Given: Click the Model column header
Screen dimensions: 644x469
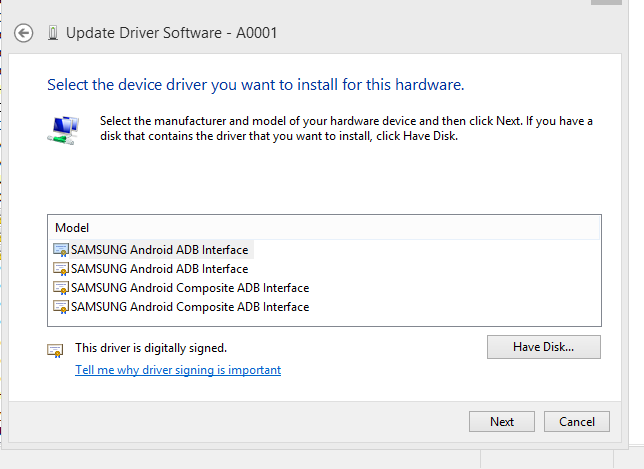Looking at the screenshot, I should (x=324, y=228).
